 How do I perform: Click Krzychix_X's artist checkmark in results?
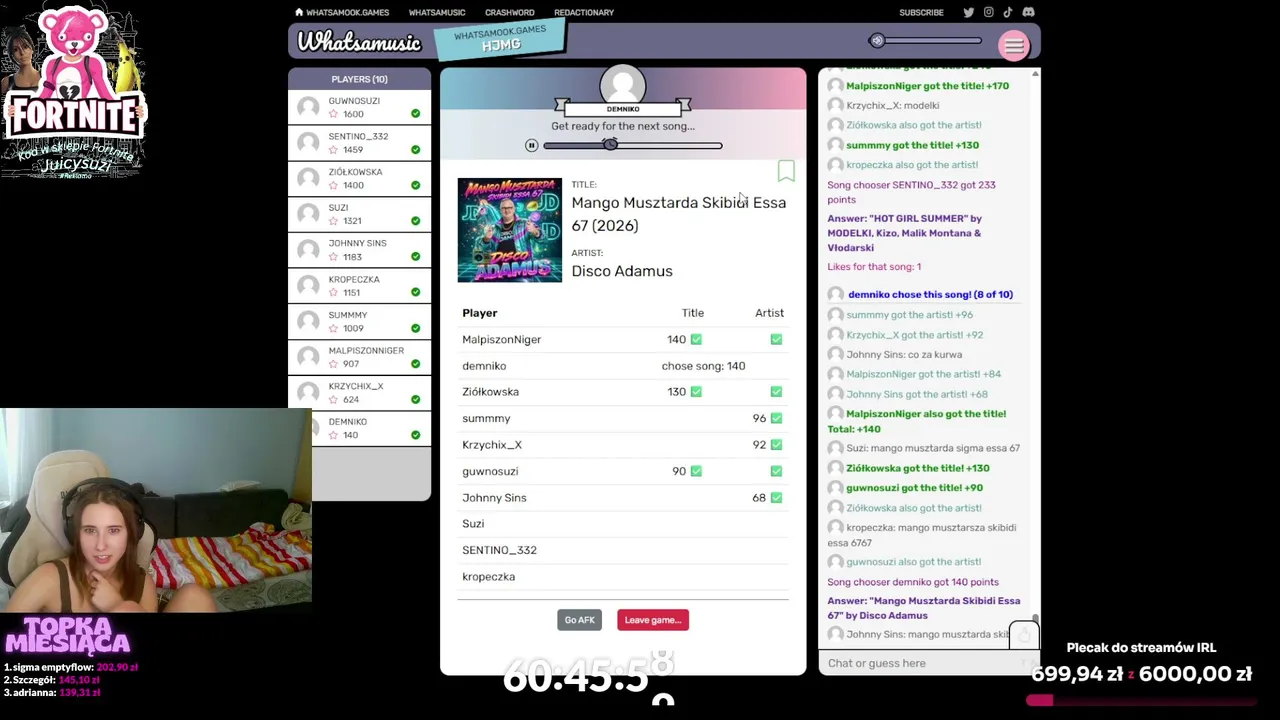(776, 445)
